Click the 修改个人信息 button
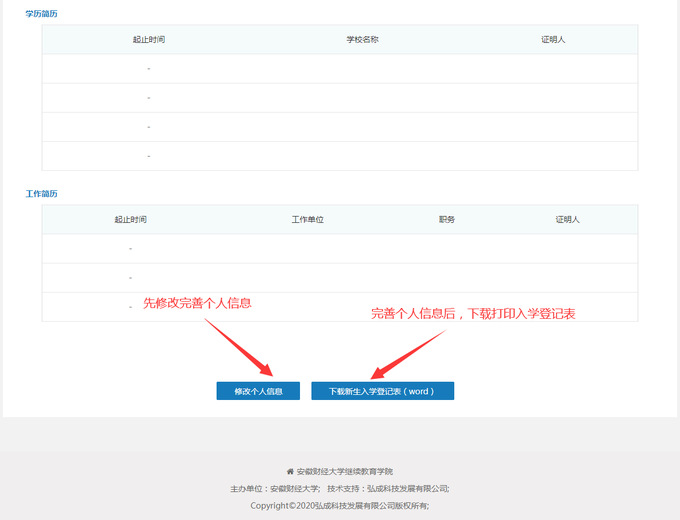Screen dimensions: 680x520 click(258, 391)
